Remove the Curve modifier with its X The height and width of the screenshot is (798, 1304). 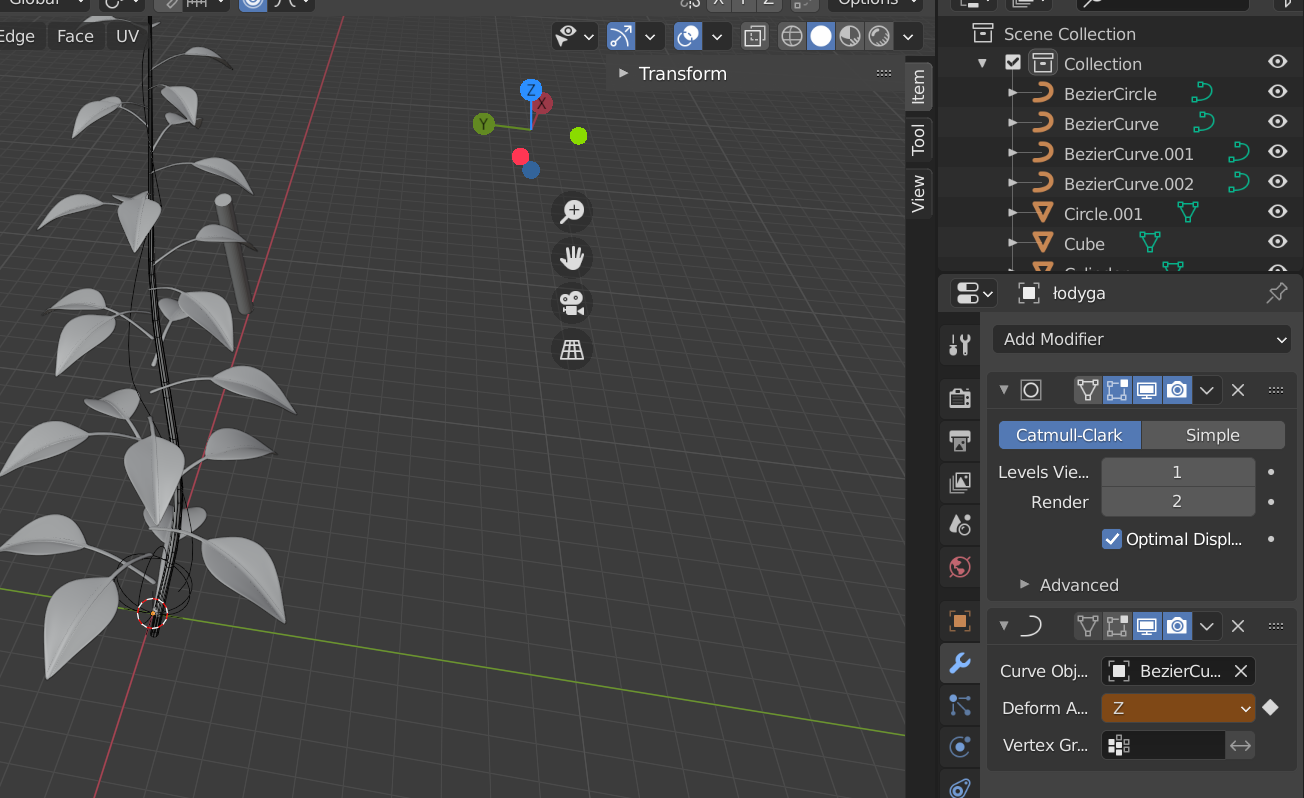[x=1238, y=626]
